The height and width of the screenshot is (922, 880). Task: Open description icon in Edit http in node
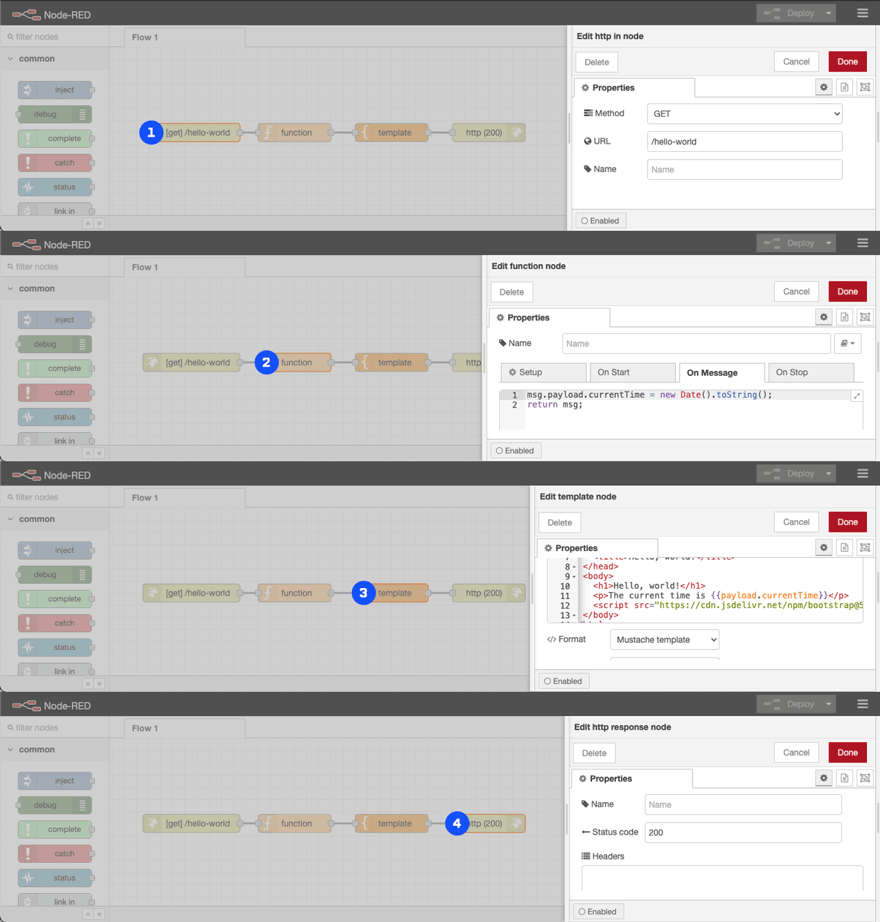844,88
